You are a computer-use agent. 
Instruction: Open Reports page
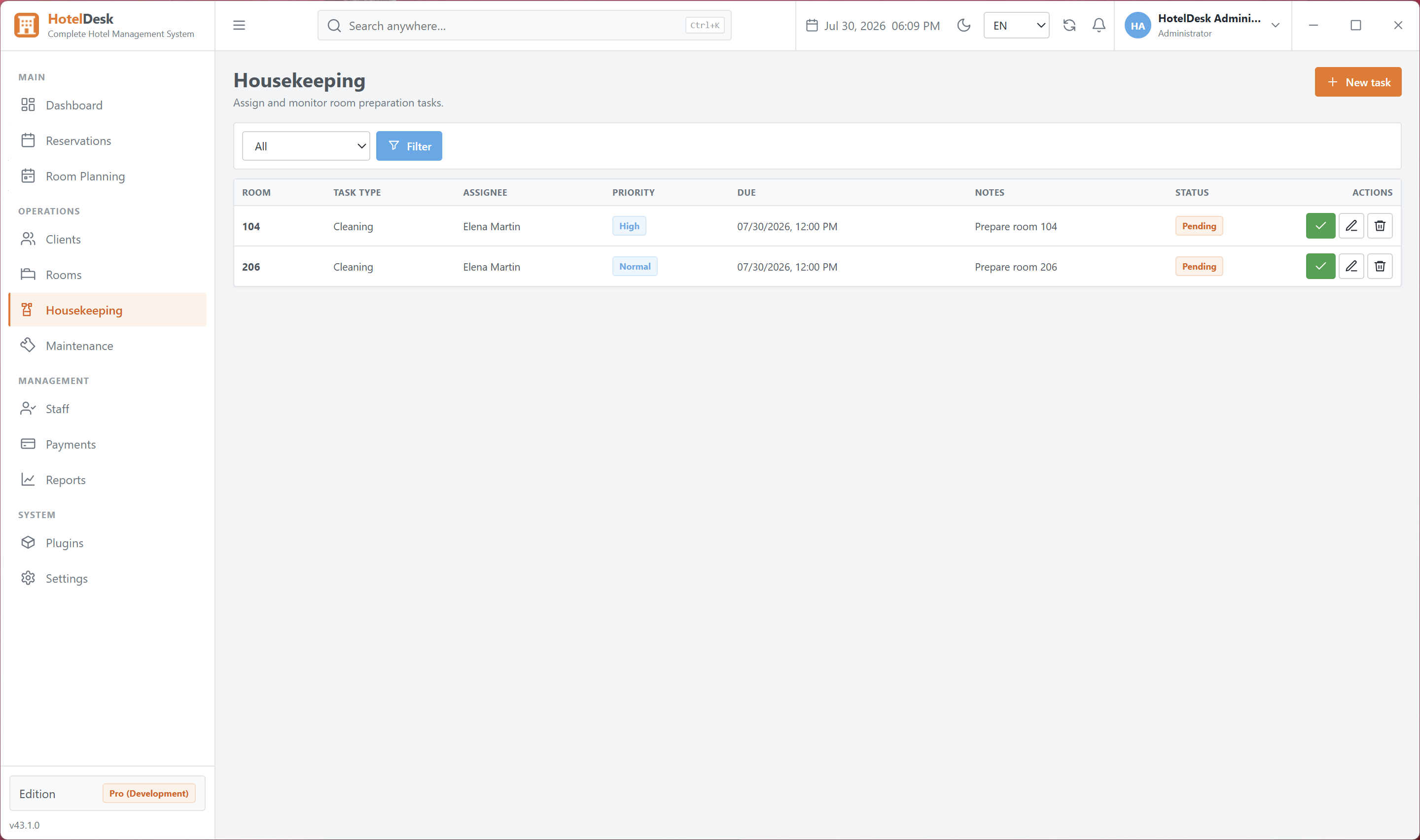tap(107, 480)
